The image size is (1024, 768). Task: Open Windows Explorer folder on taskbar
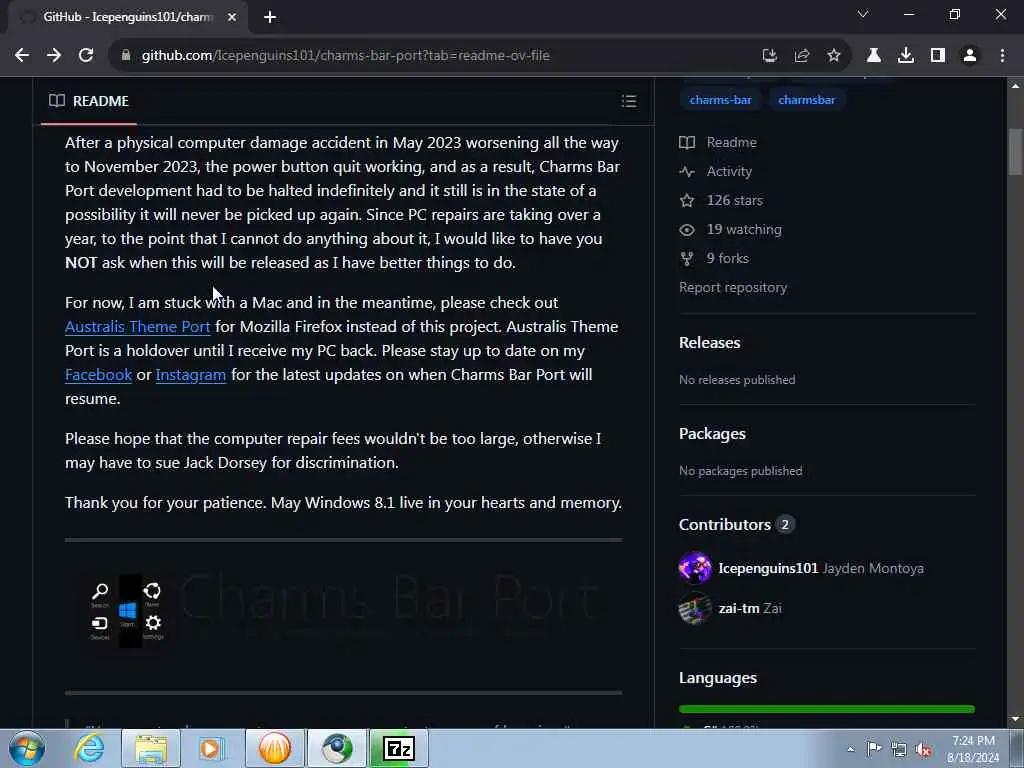click(151, 748)
